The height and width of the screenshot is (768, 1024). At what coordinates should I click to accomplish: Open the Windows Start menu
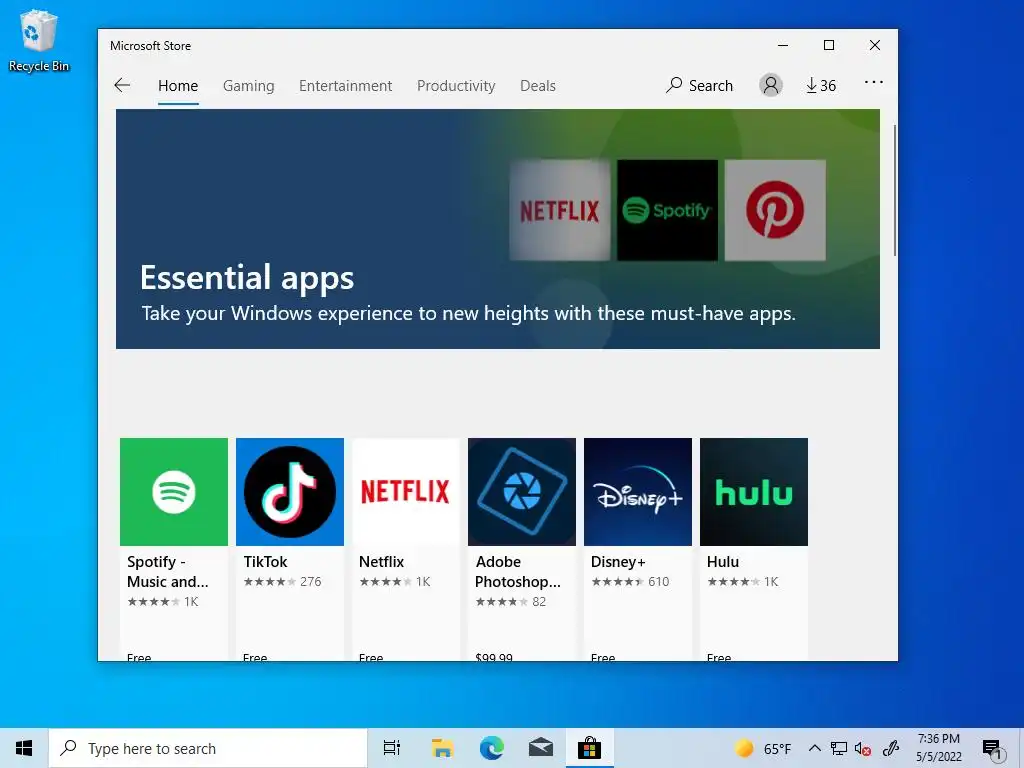(24, 748)
